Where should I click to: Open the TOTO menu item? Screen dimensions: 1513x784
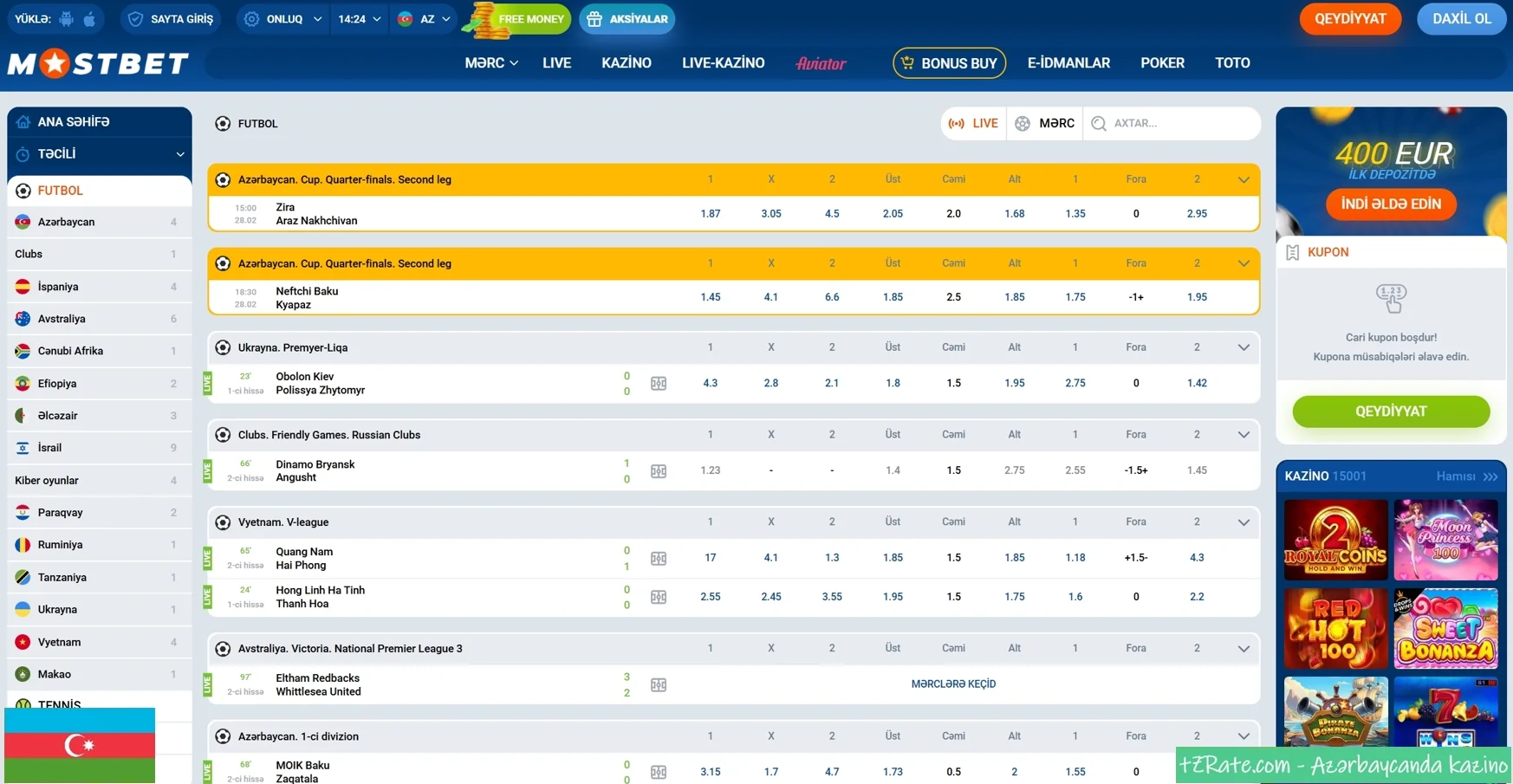[x=1232, y=63]
